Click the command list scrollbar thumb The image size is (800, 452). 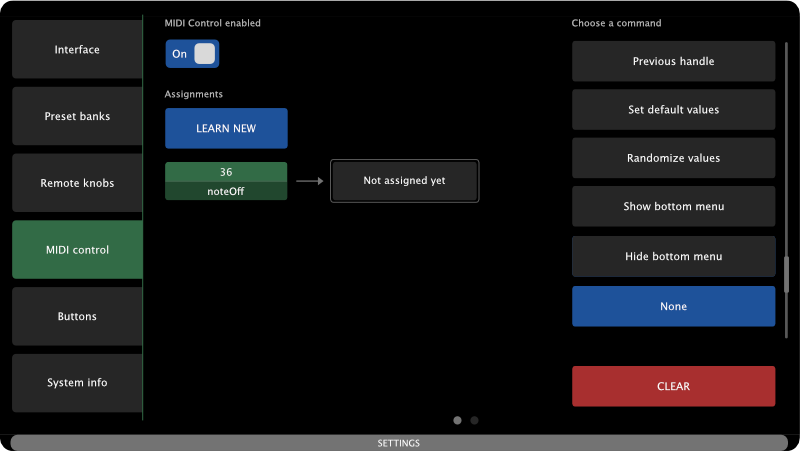pyautogui.click(x=786, y=274)
